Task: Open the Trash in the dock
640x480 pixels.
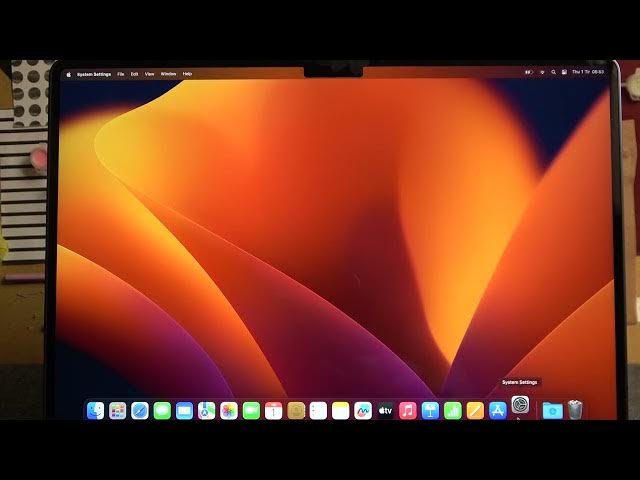Action: pos(575,410)
